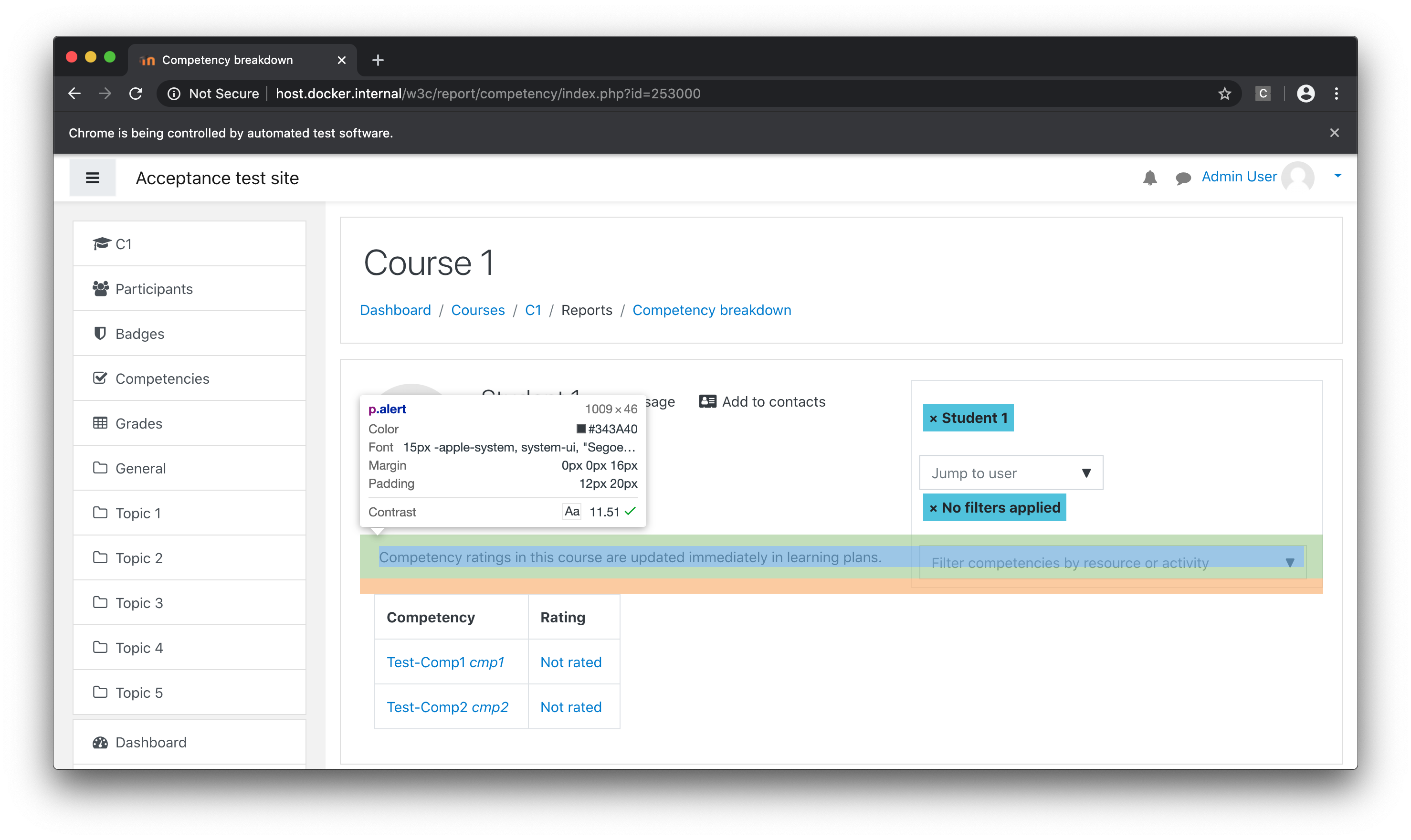Image resolution: width=1411 pixels, height=840 pixels.
Task: Open General section in side menu
Action: pyautogui.click(x=190, y=468)
